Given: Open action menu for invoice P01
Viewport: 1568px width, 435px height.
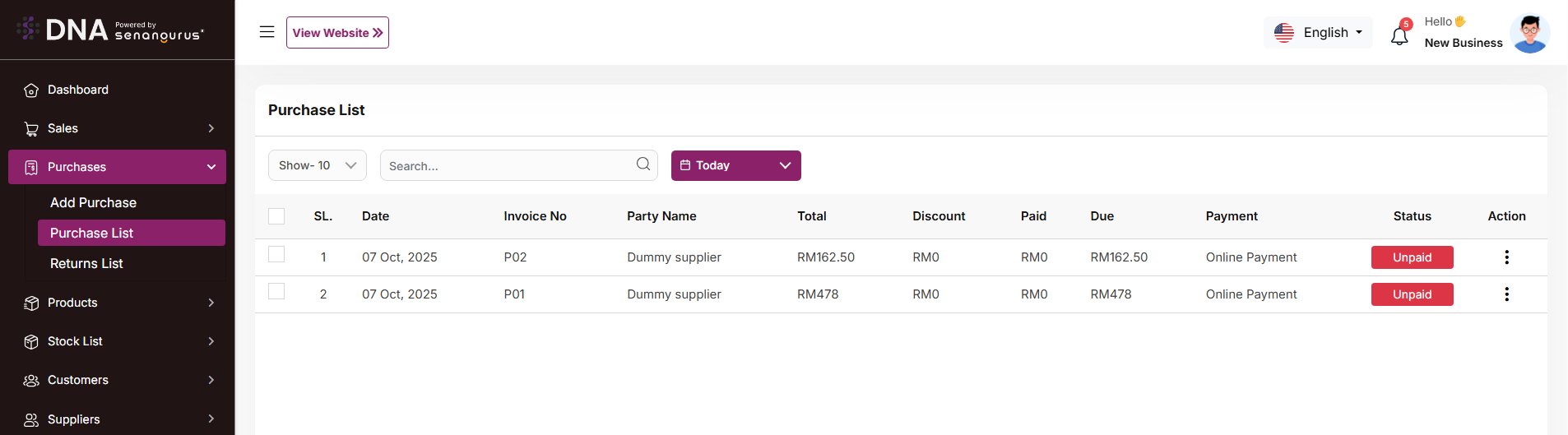Looking at the screenshot, I should pos(1506,294).
